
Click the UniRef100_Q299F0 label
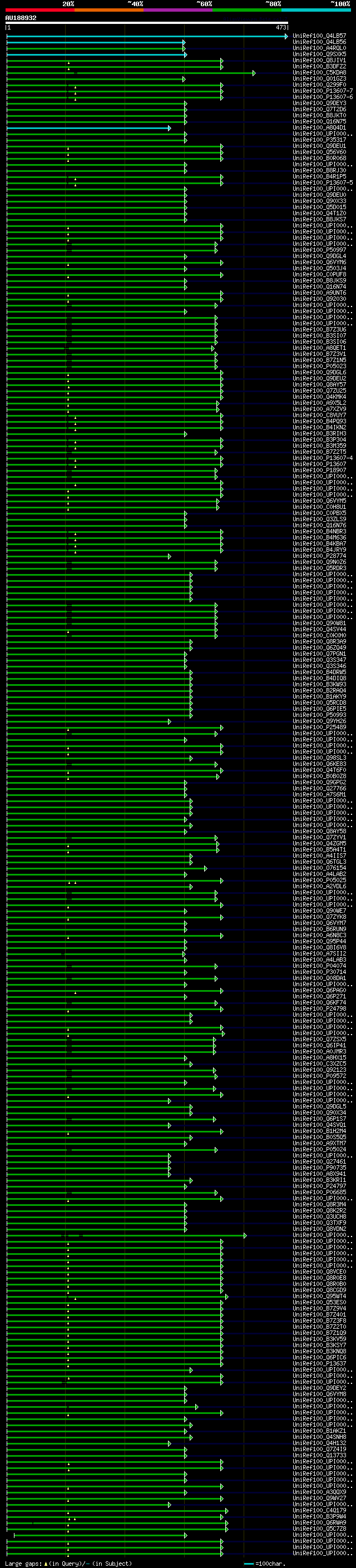tap(319, 85)
